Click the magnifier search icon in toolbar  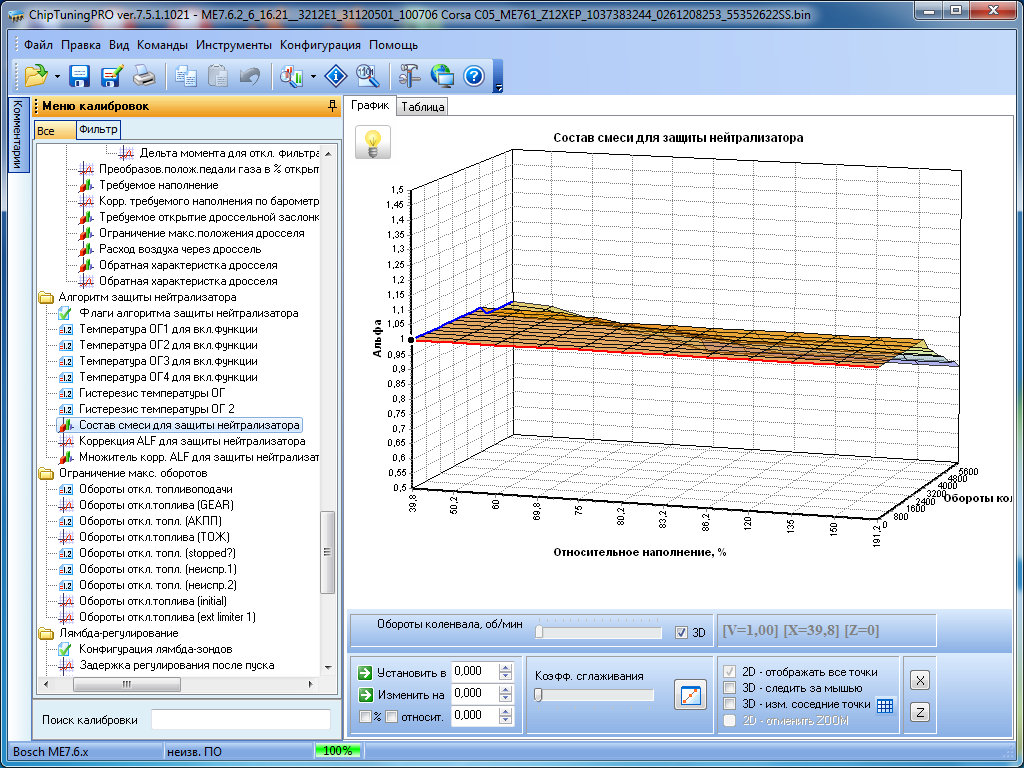(x=367, y=76)
